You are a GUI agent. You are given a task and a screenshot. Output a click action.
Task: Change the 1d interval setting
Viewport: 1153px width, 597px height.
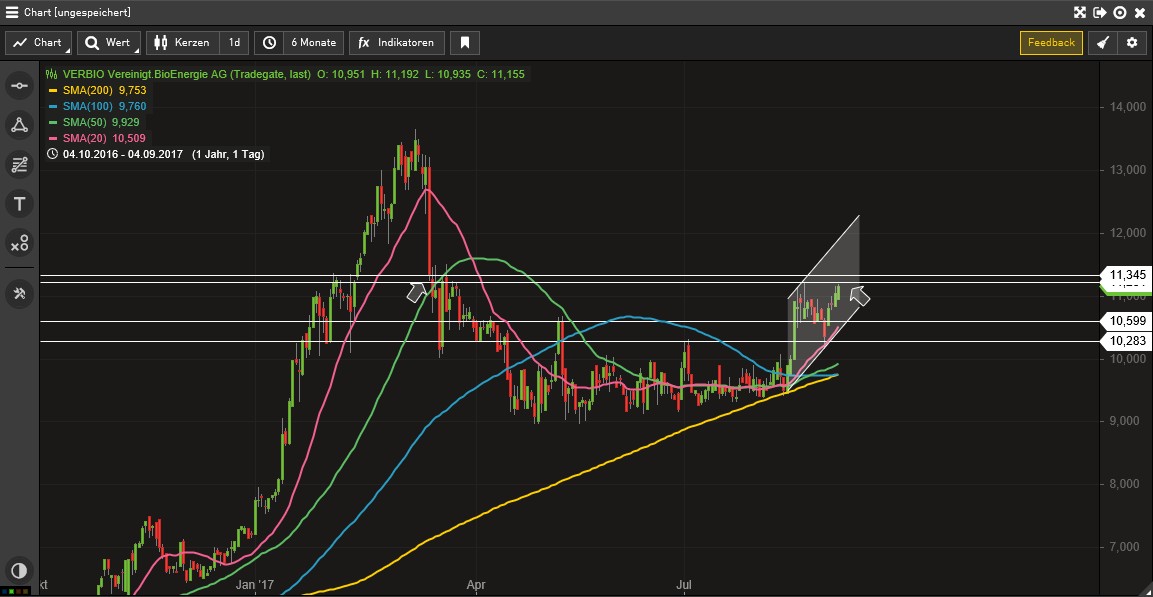coord(235,43)
